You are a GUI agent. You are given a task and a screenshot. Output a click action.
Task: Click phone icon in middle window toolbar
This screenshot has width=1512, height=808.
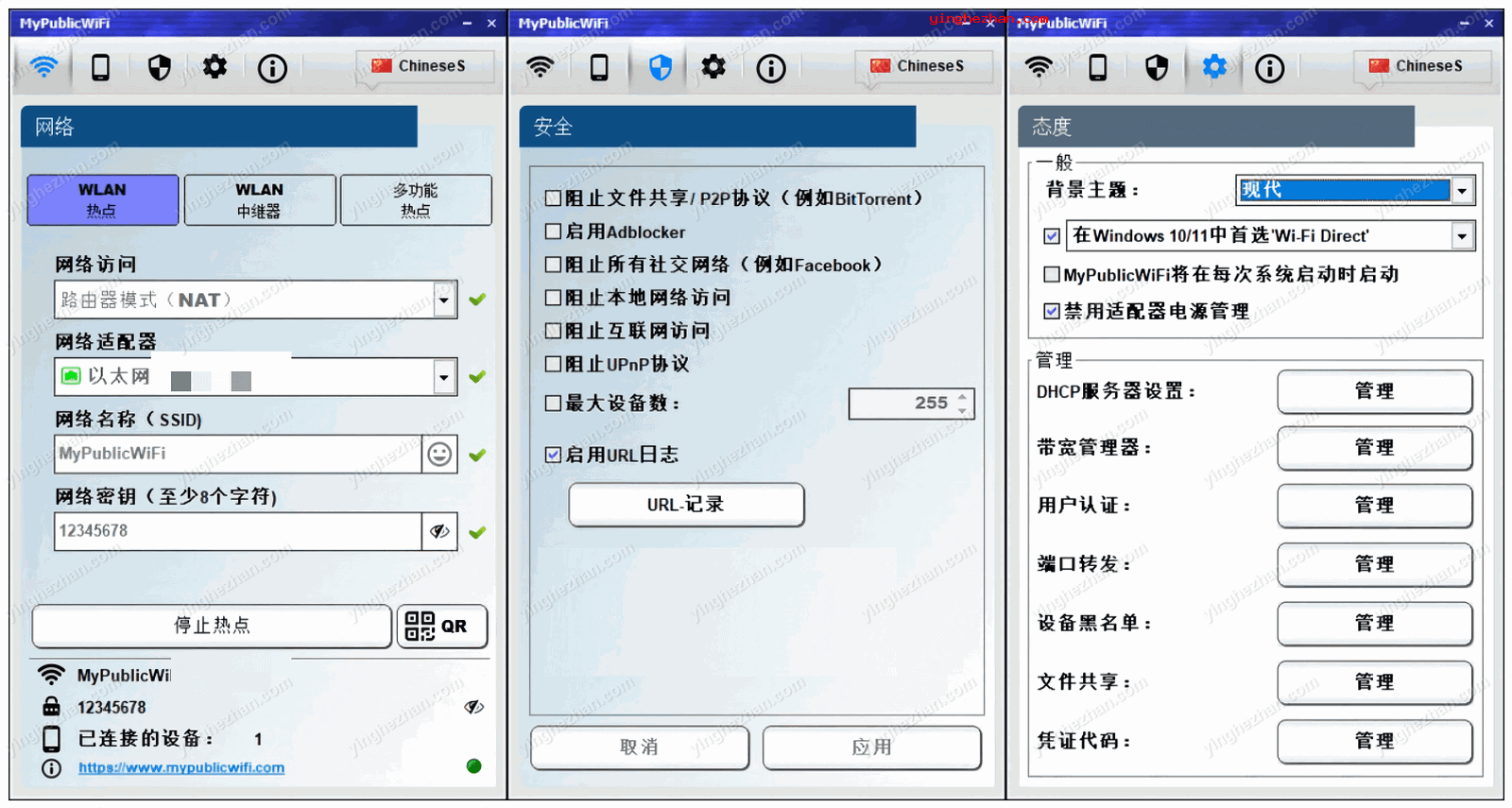(x=599, y=67)
